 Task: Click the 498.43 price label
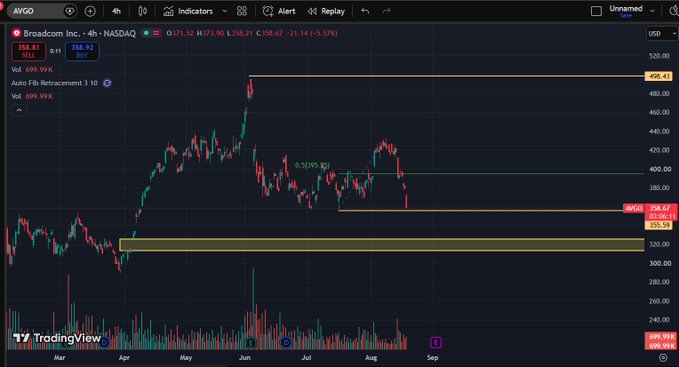pos(659,76)
